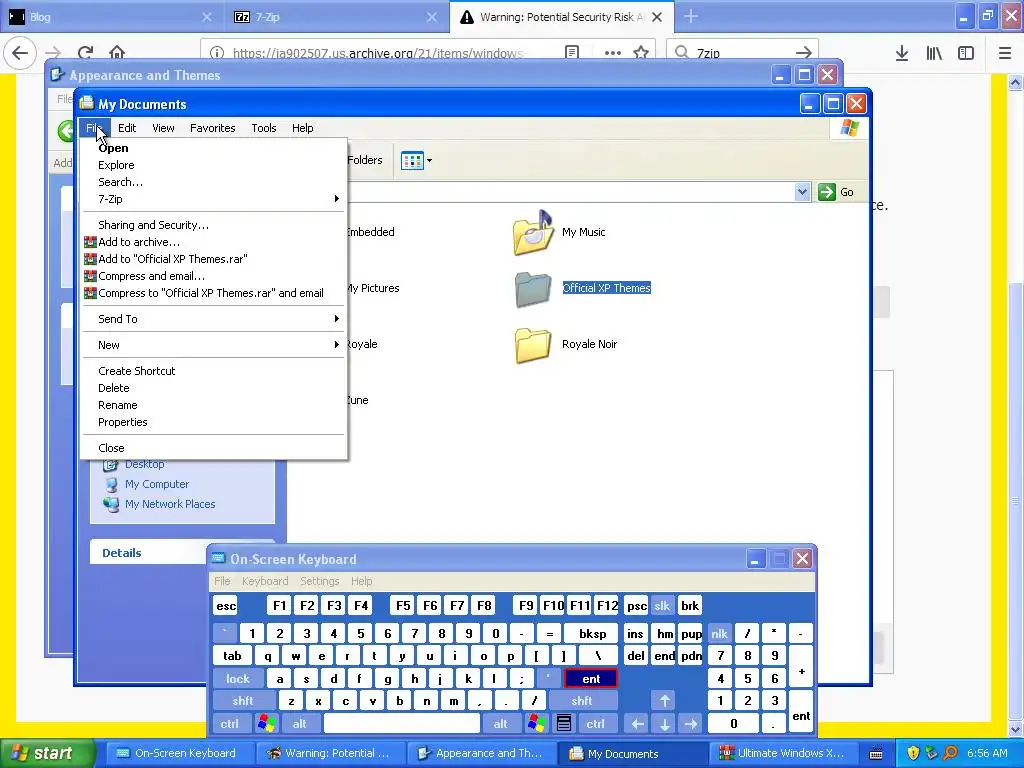Viewport: 1024px width, 768px height.
Task: Open the Help menu in My Documents
Action: (302, 128)
